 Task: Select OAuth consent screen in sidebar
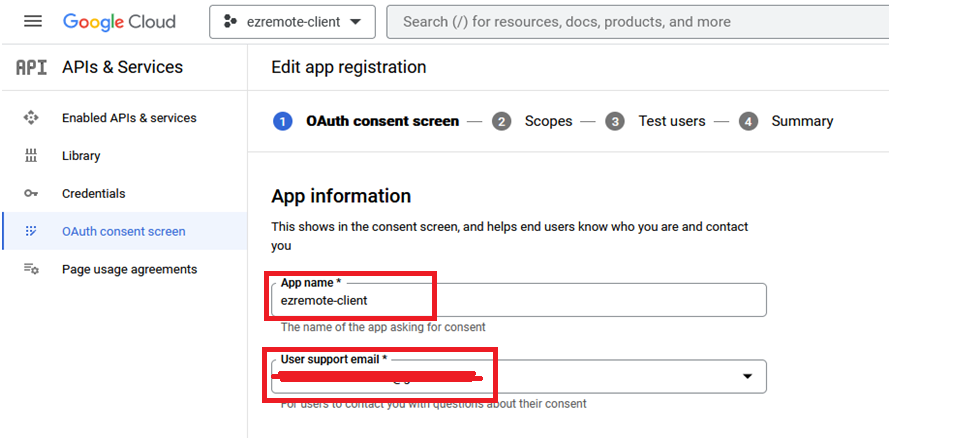point(124,231)
